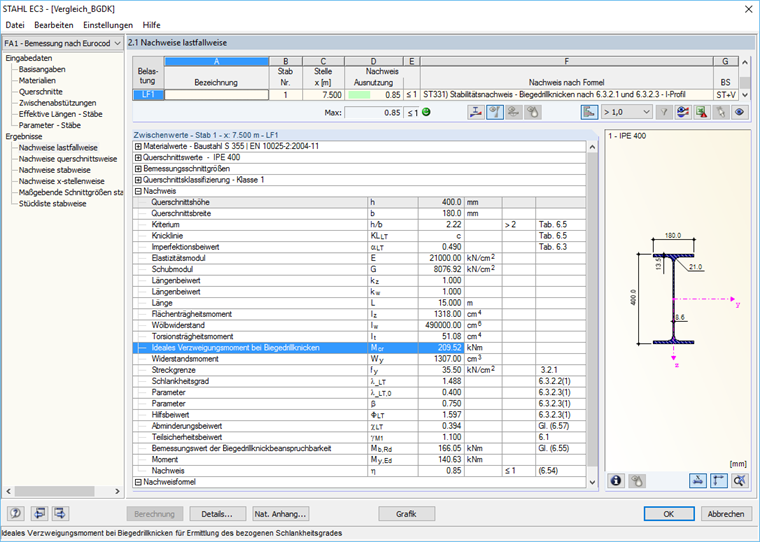Click the 'ST331) Stabilitätsnachweis' formula cell

click(x=567, y=95)
